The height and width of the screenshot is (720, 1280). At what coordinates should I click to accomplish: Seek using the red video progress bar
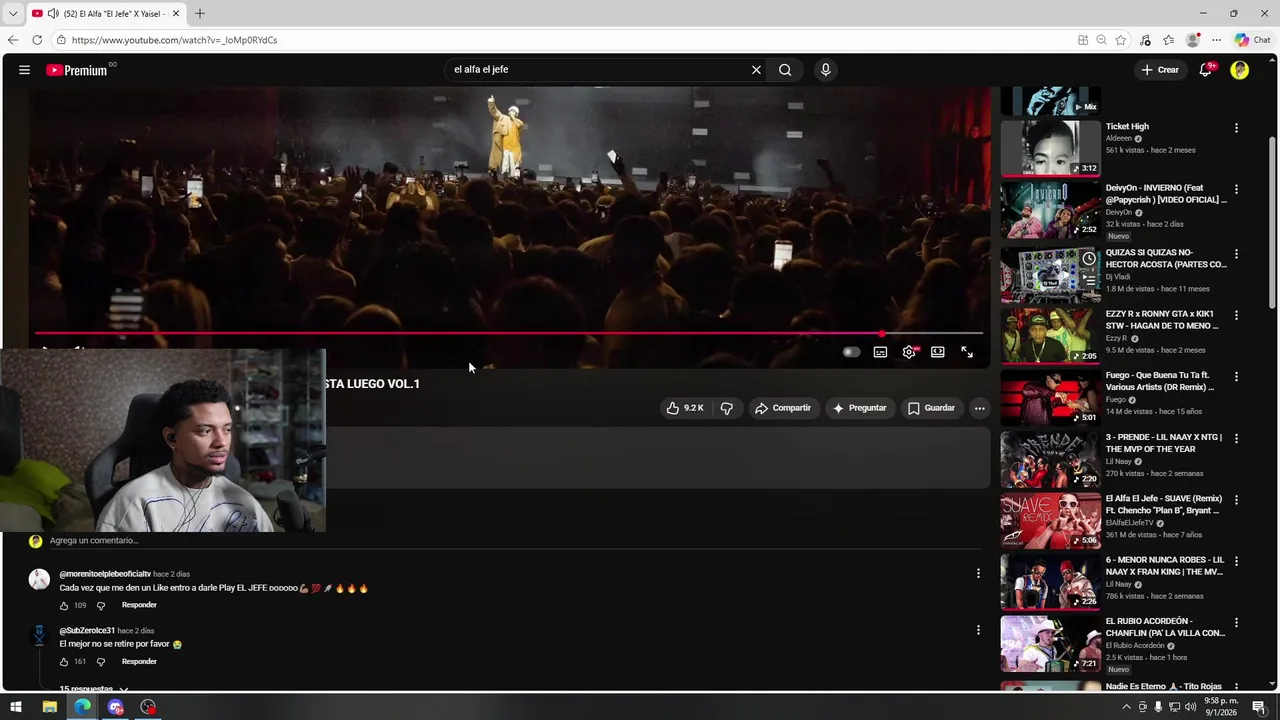point(509,333)
